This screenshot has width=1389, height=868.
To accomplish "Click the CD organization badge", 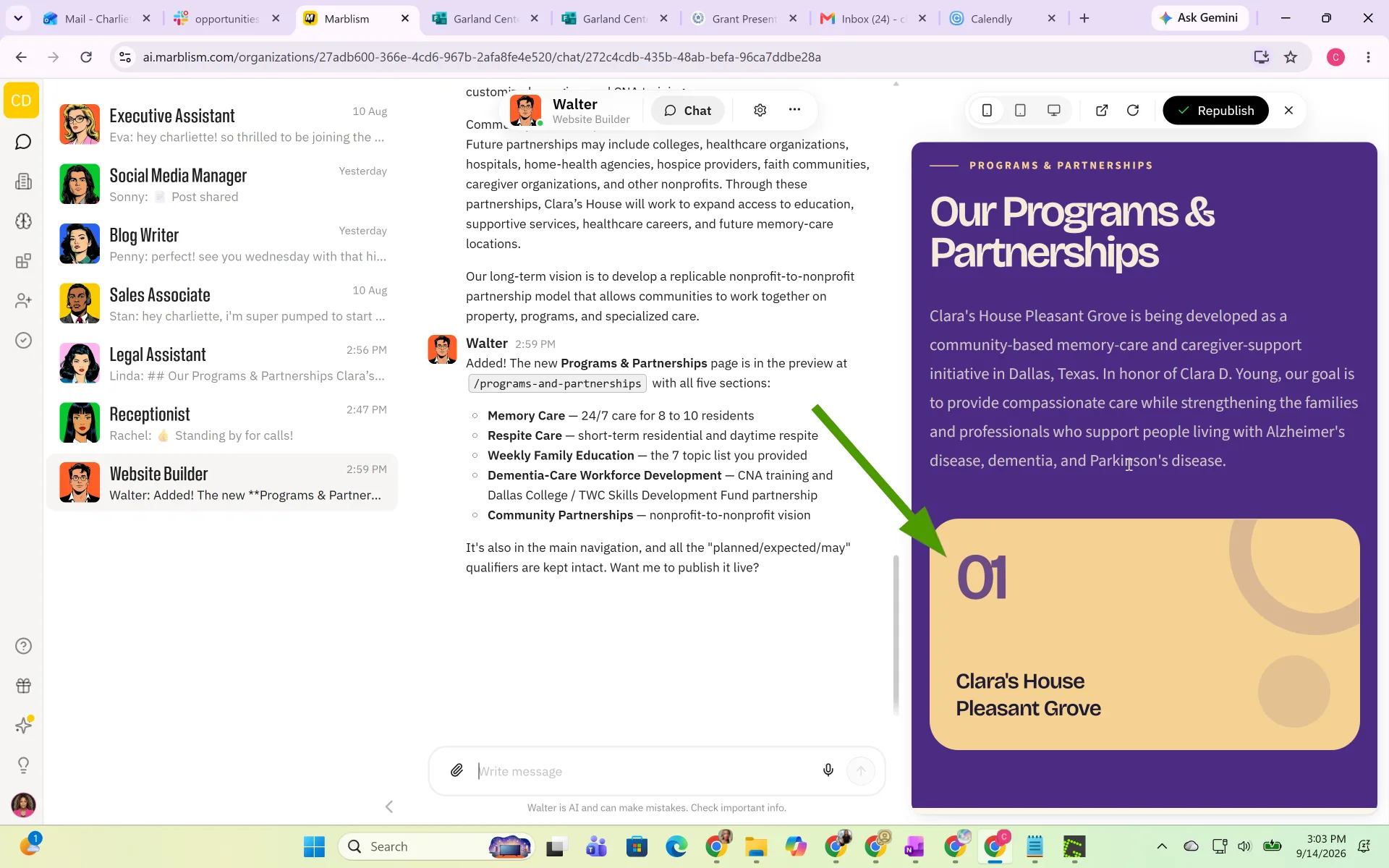I will tap(21, 101).
